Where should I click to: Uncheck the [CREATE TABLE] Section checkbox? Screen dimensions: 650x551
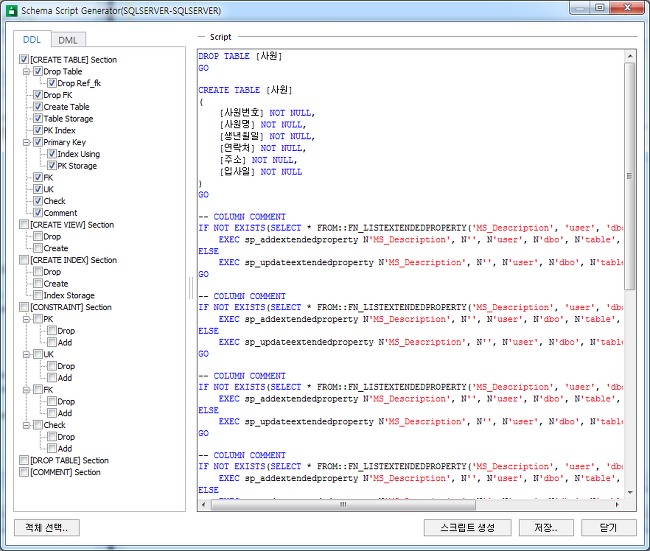24,60
